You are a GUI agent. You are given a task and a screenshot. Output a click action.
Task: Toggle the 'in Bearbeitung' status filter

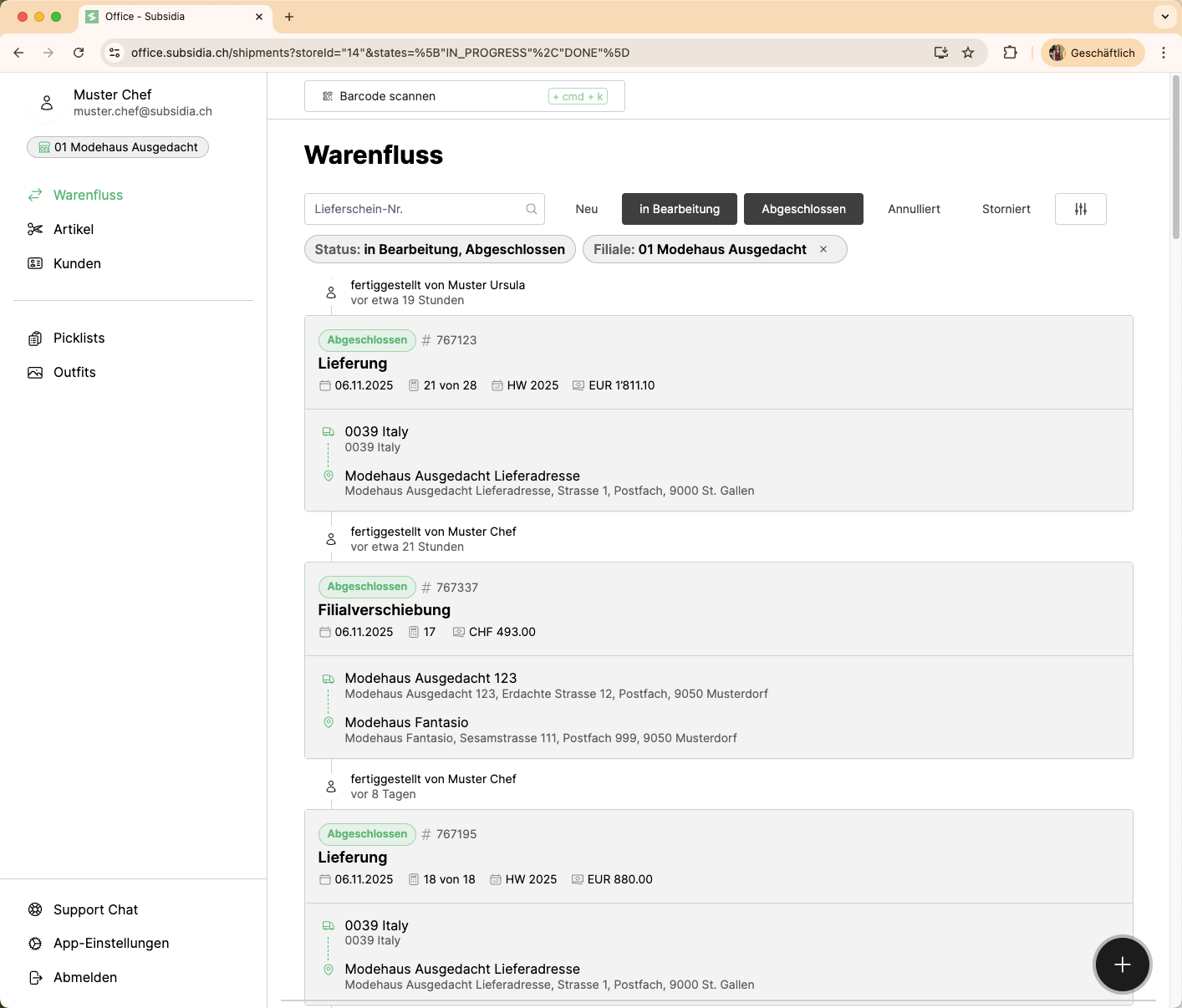679,209
